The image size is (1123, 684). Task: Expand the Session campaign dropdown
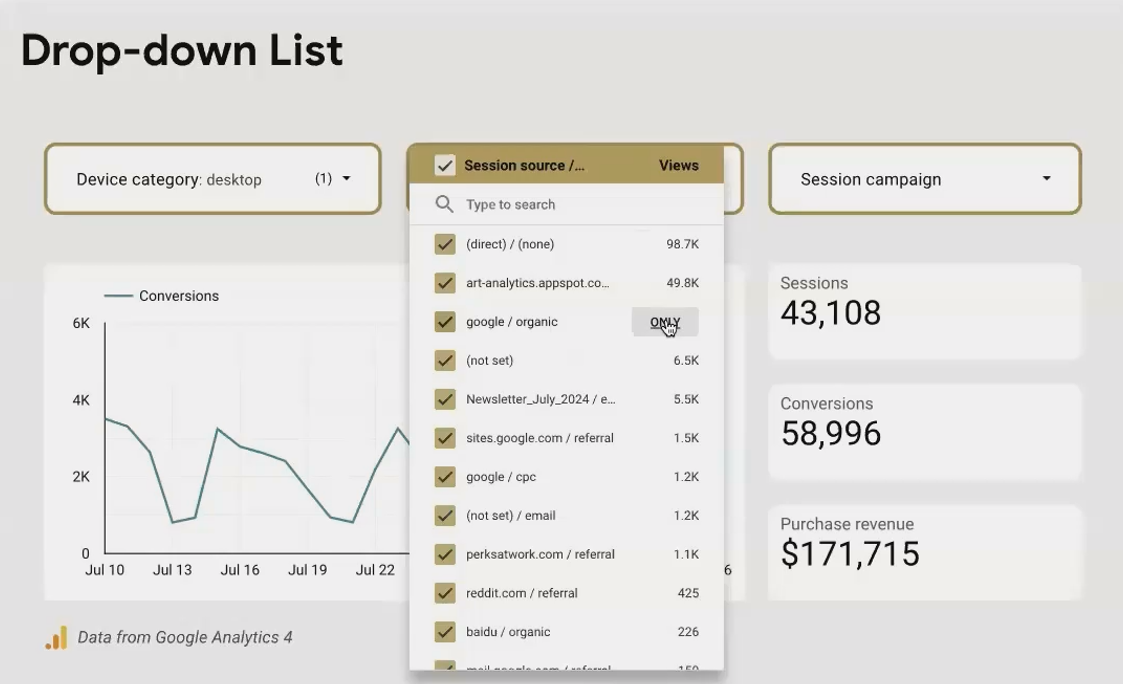point(1046,178)
